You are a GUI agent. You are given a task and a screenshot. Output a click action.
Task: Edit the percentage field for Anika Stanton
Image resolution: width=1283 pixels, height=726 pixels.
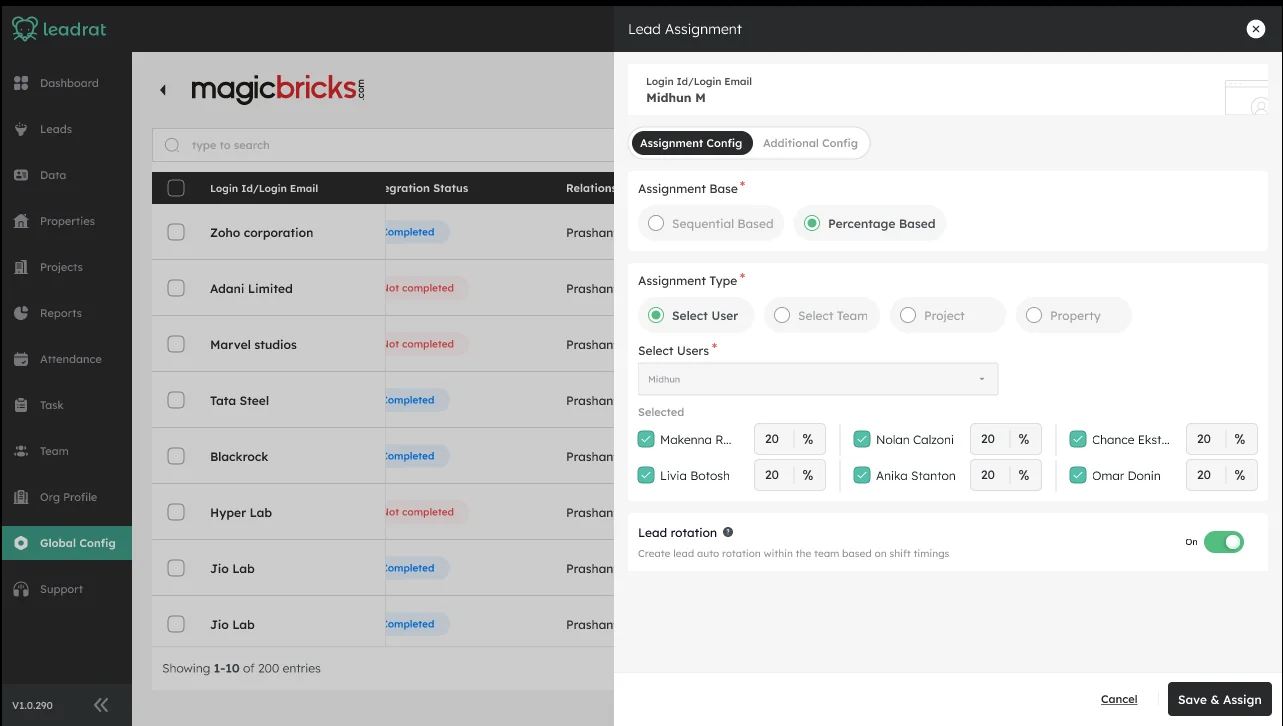tap(988, 475)
